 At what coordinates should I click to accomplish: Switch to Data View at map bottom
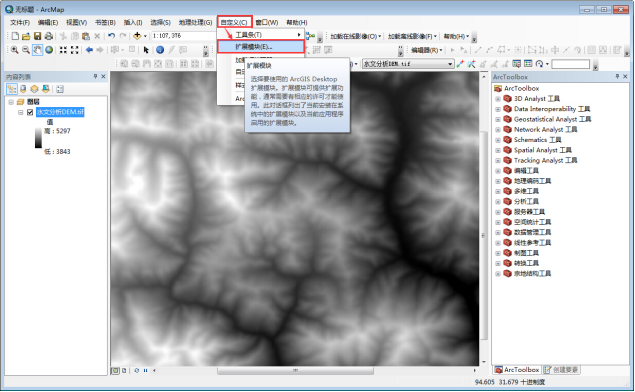coord(115,371)
